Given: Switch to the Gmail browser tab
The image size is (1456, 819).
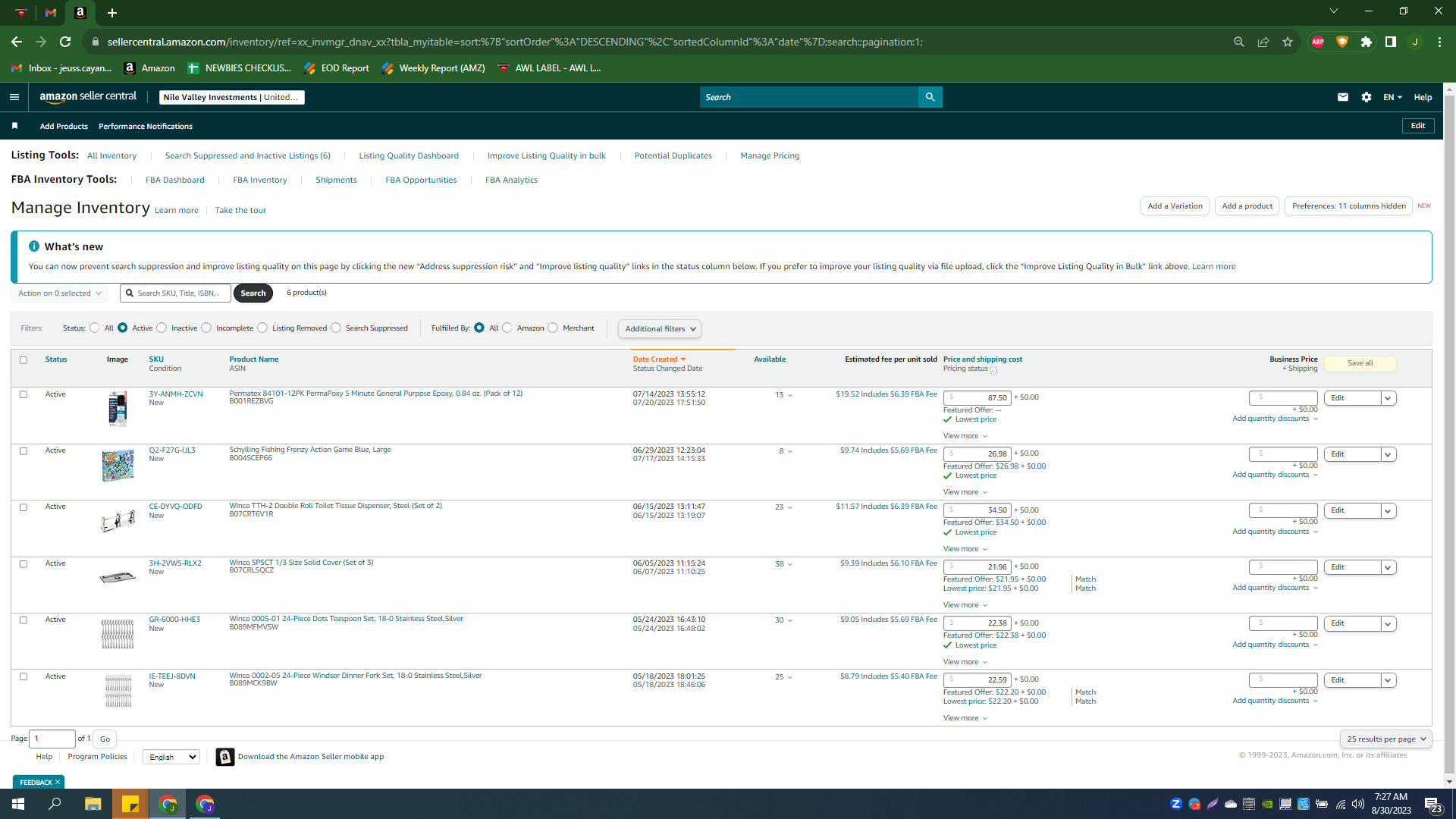Looking at the screenshot, I should pos(51,13).
